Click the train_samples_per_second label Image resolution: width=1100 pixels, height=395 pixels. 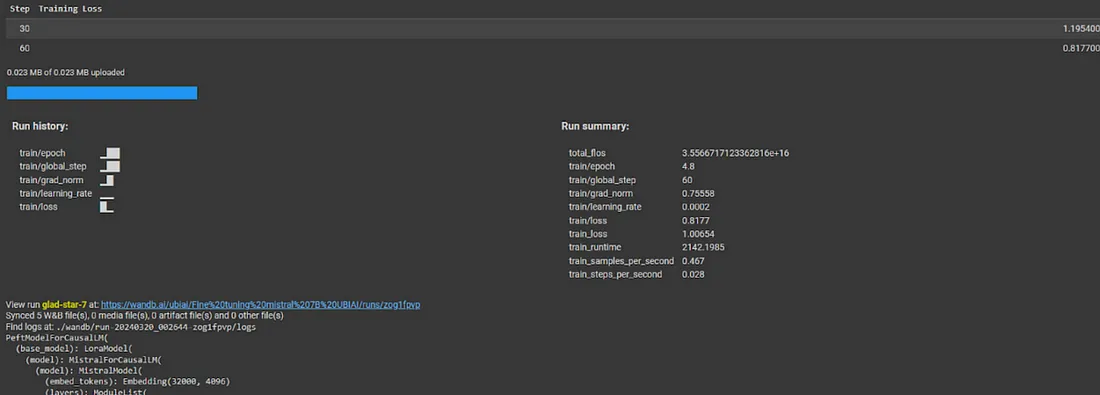[622, 261]
